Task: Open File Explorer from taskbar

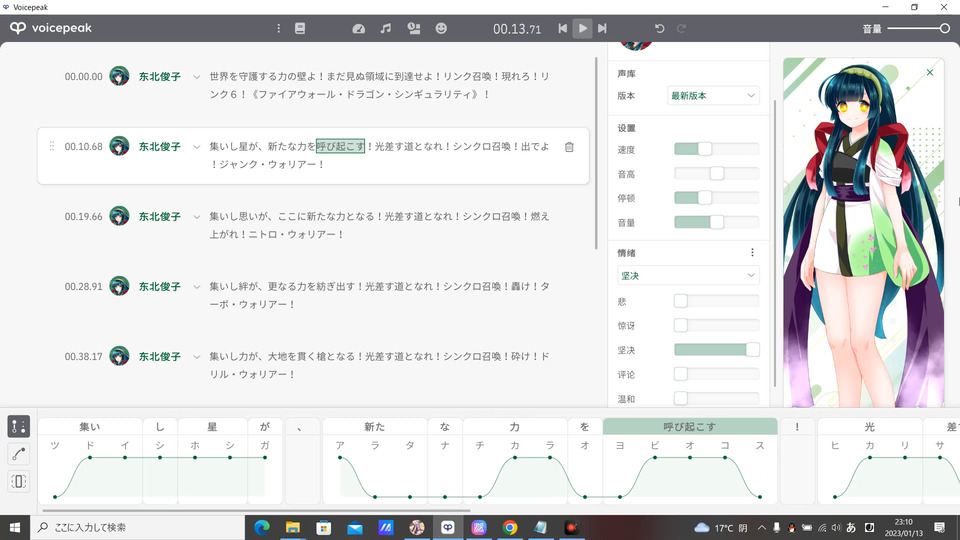Action: click(293, 527)
